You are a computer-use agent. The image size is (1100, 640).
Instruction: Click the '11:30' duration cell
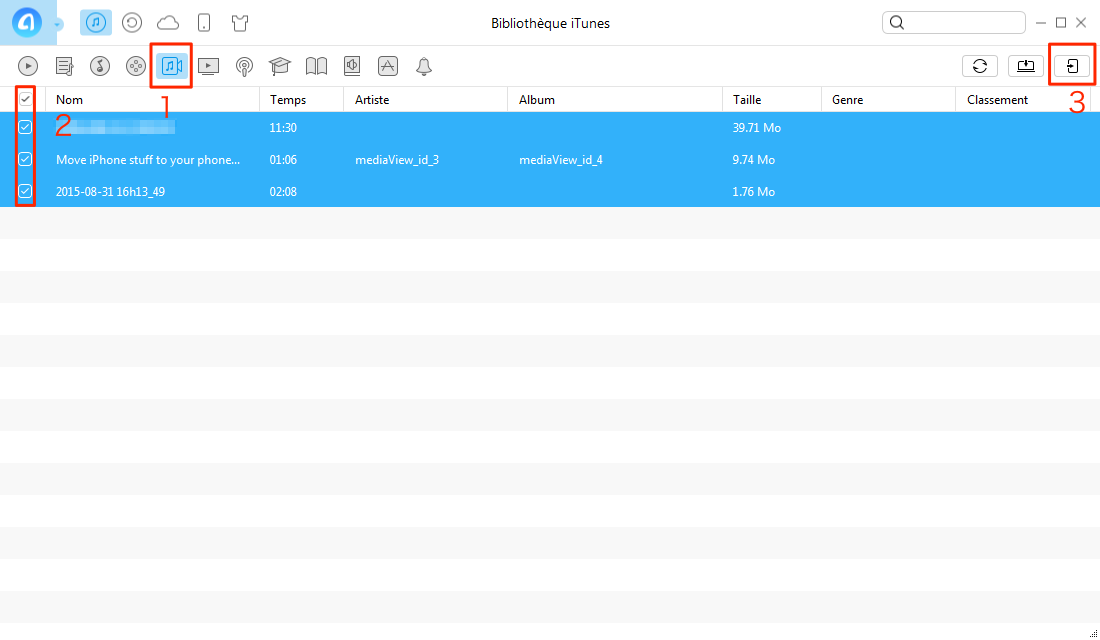pyautogui.click(x=283, y=128)
